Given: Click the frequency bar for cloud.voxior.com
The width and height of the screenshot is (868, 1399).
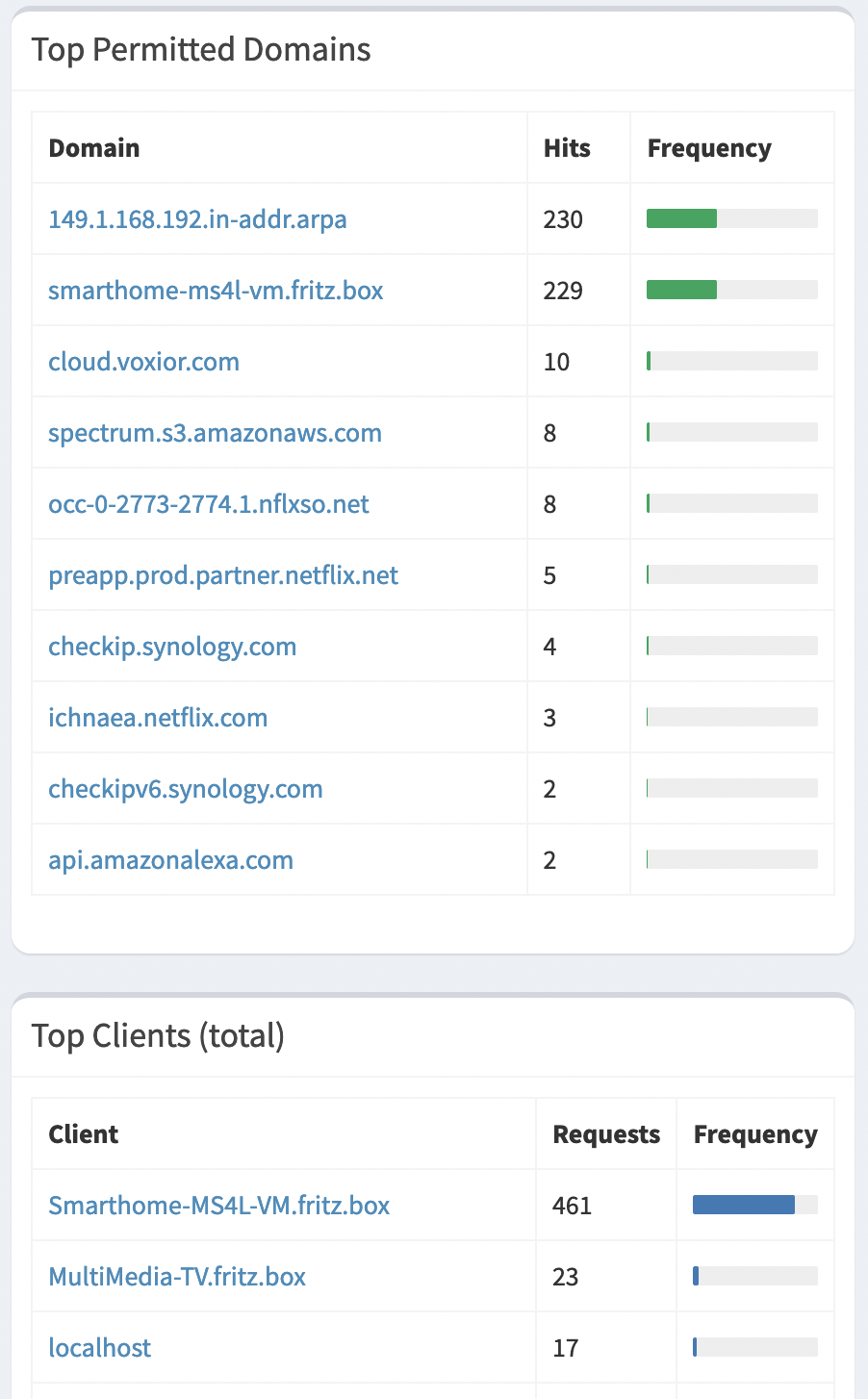Looking at the screenshot, I should (x=650, y=362).
